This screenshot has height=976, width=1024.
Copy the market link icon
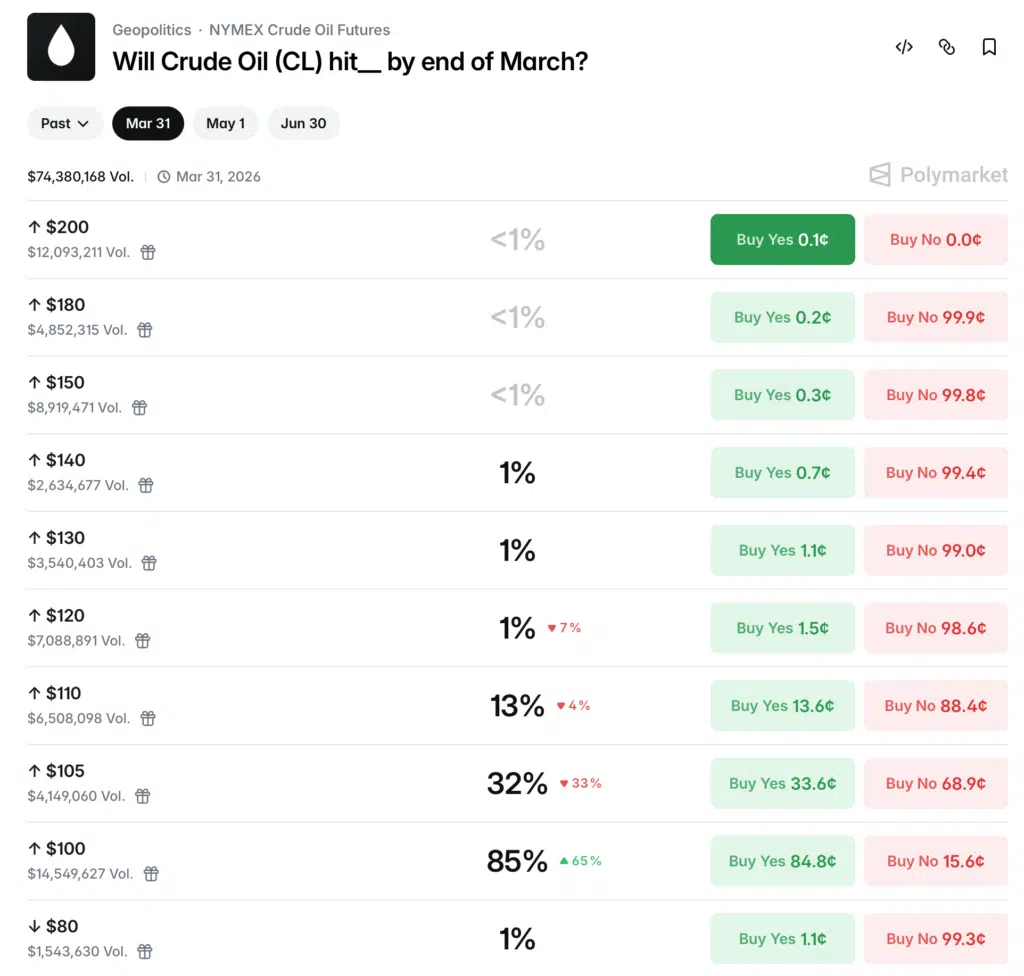[947, 47]
